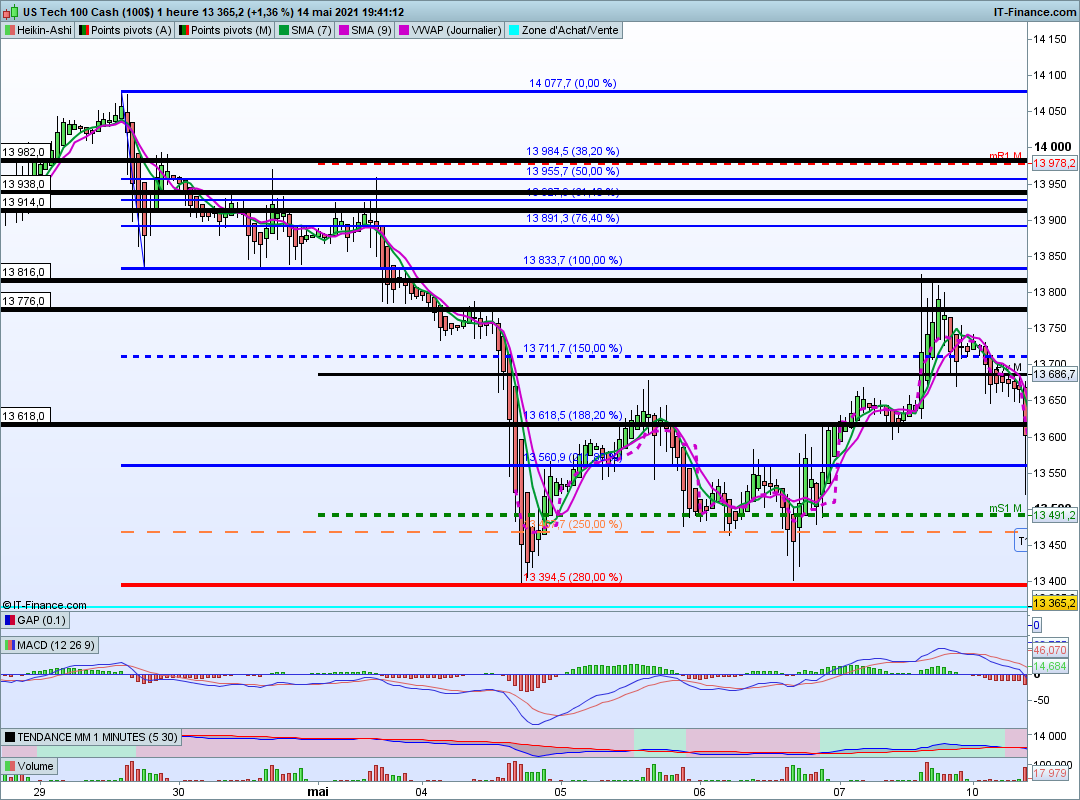Click the Points pivots (M) icon
The image size is (1080, 800).
coord(184,30)
